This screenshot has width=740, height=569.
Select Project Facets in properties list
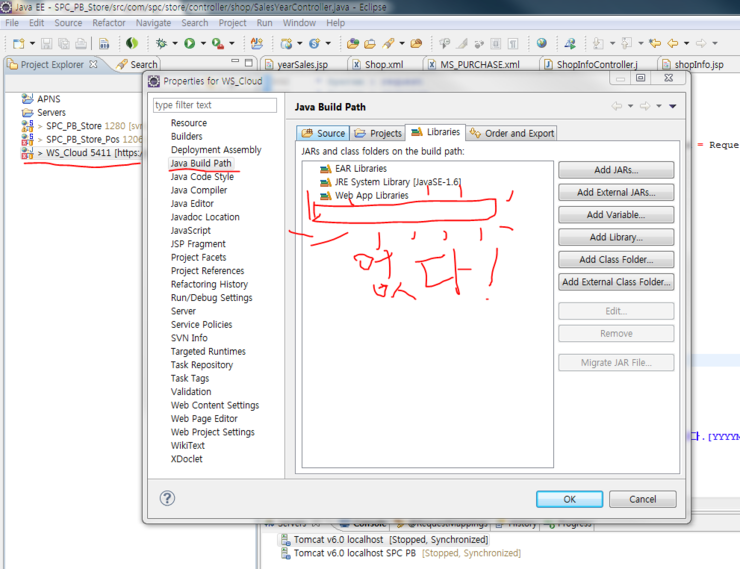tap(198, 257)
